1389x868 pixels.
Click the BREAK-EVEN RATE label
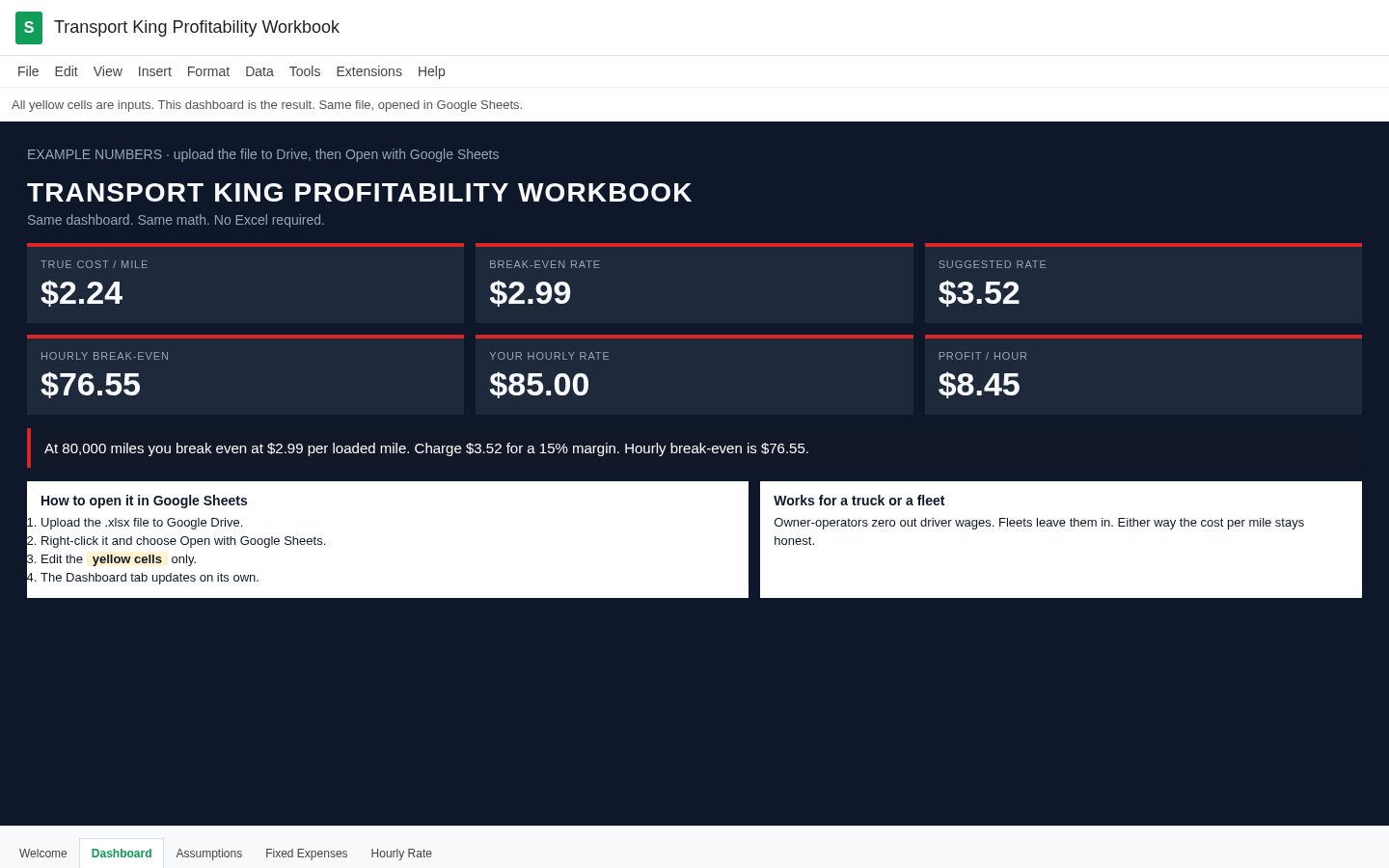click(x=545, y=264)
